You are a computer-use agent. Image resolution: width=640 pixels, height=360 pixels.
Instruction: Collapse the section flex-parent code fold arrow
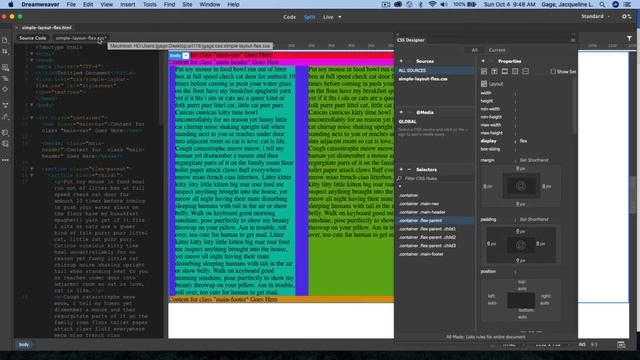pyautogui.click(x=32, y=169)
